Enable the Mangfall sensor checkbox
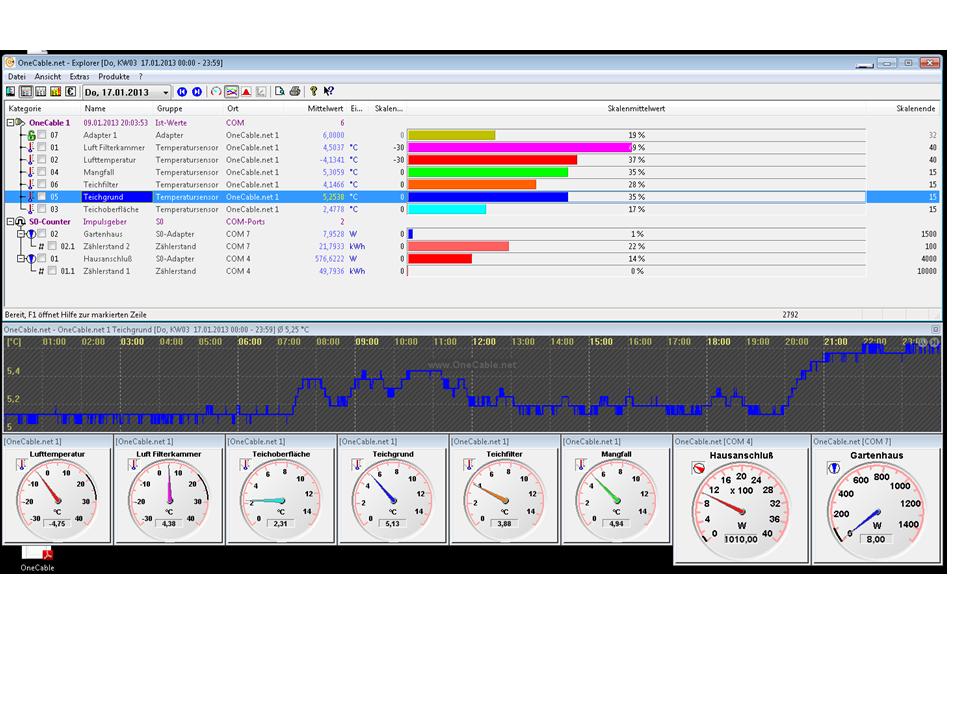The image size is (960, 720). tap(42, 172)
